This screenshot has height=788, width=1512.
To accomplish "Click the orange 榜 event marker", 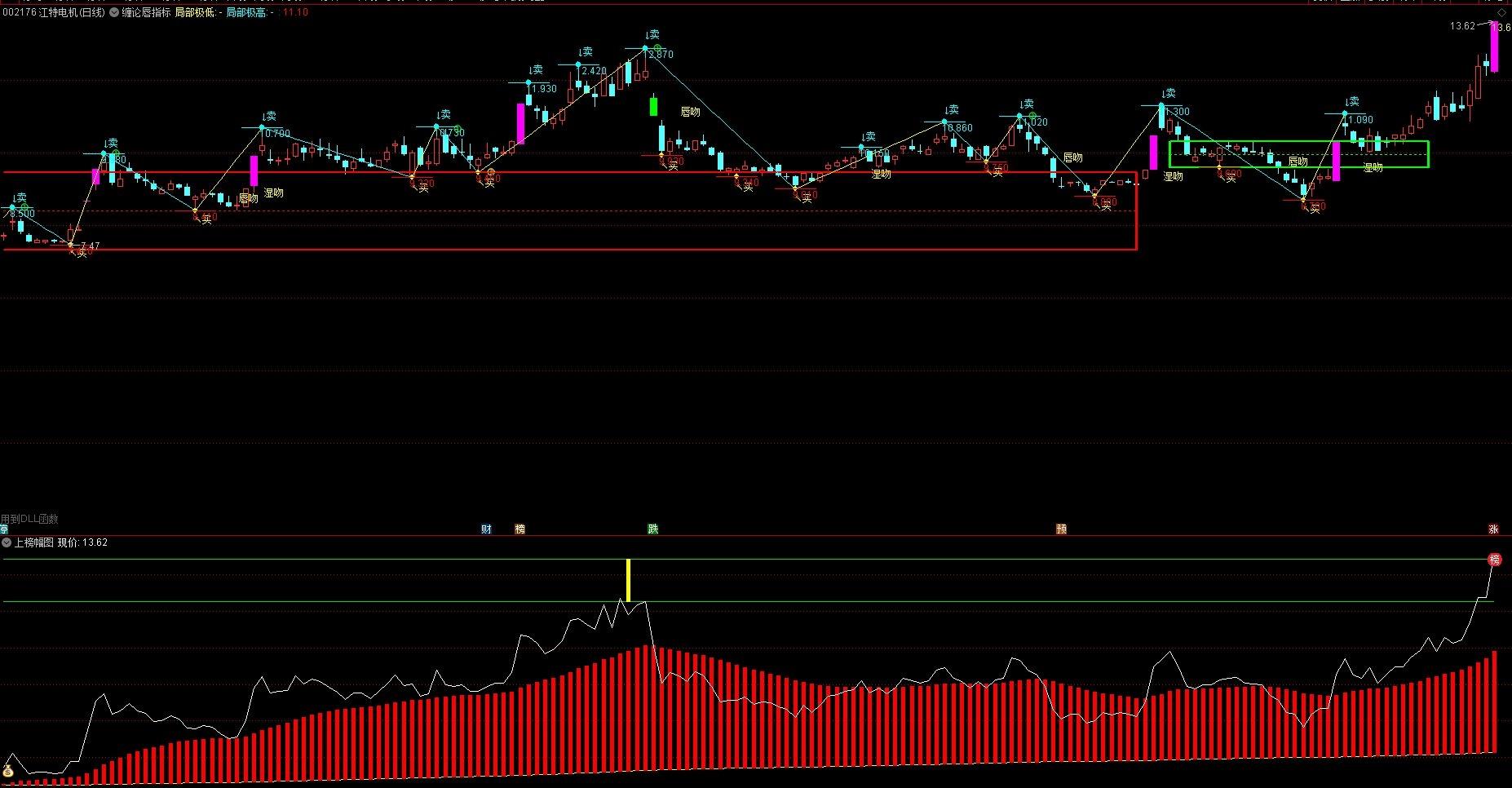I will (520, 529).
